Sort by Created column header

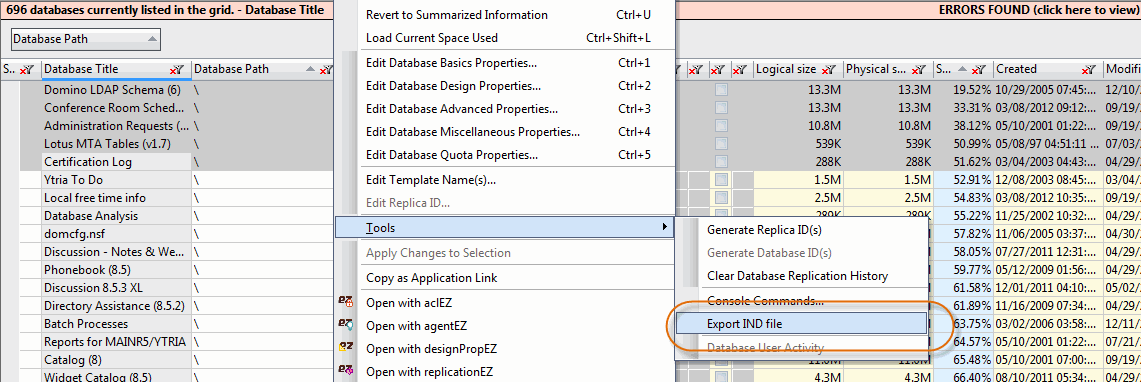pos(1016,69)
